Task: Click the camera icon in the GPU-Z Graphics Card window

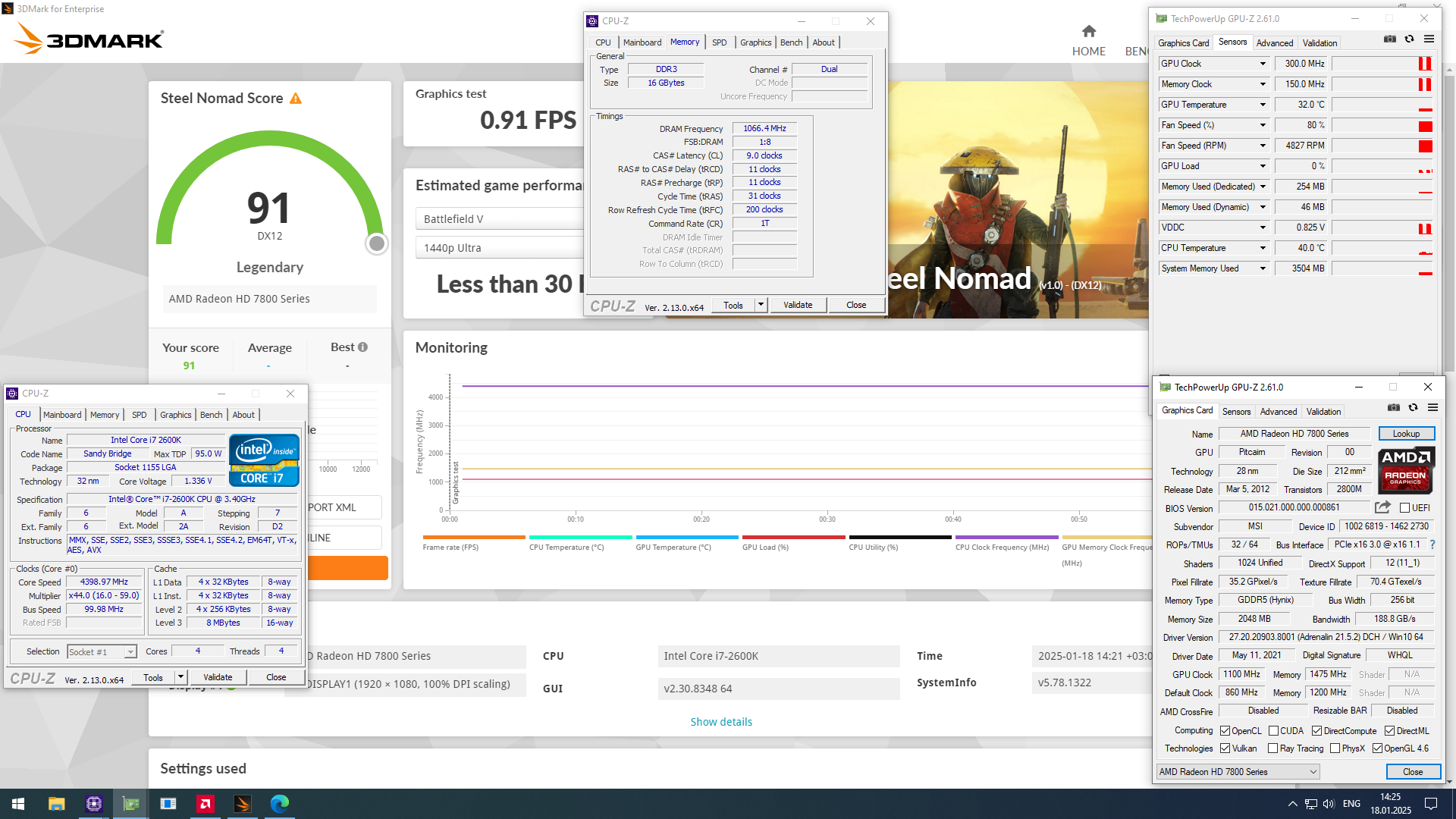Action: [x=1394, y=407]
